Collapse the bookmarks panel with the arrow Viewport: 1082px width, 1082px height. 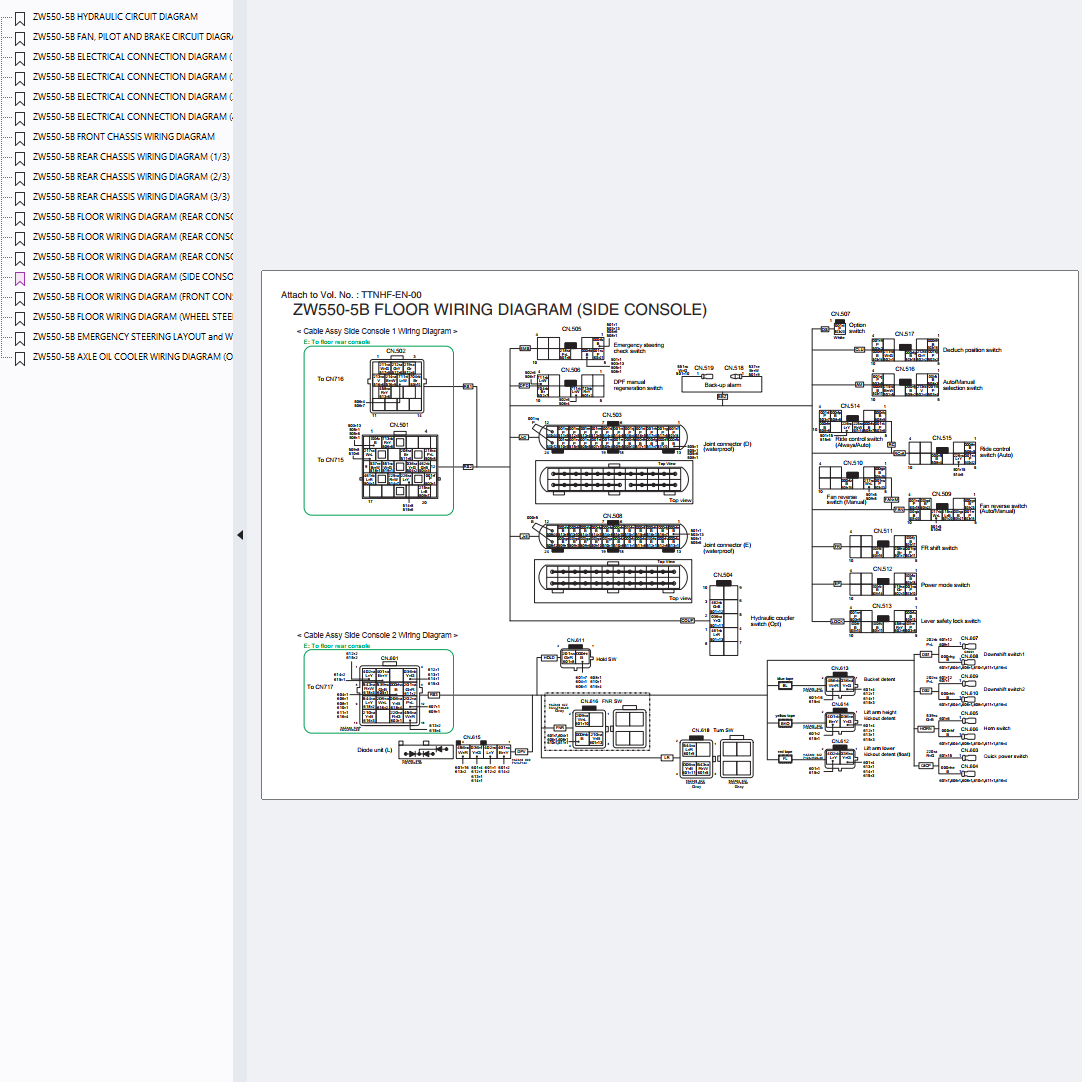point(240,535)
